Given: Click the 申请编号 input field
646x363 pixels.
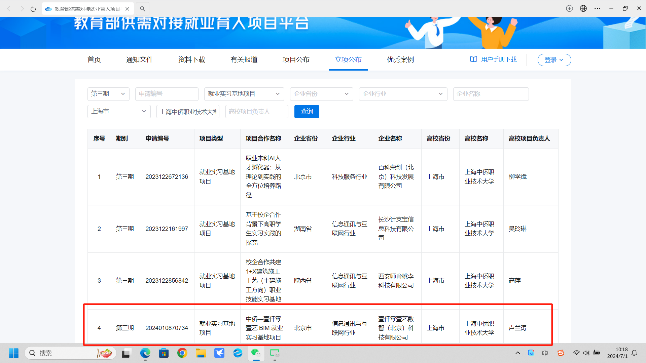Looking at the screenshot, I should click(167, 94).
